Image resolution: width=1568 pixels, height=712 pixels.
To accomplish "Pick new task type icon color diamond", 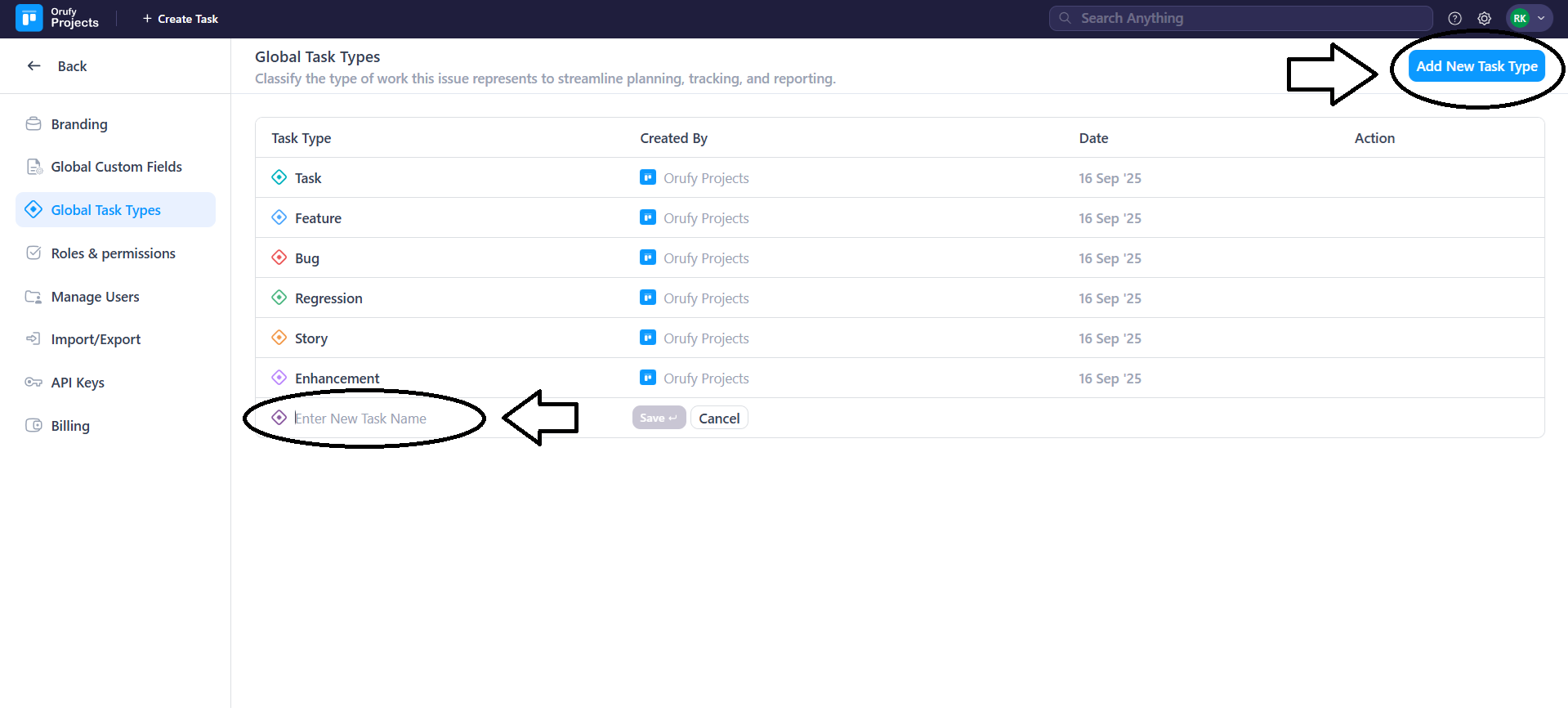I will point(279,418).
